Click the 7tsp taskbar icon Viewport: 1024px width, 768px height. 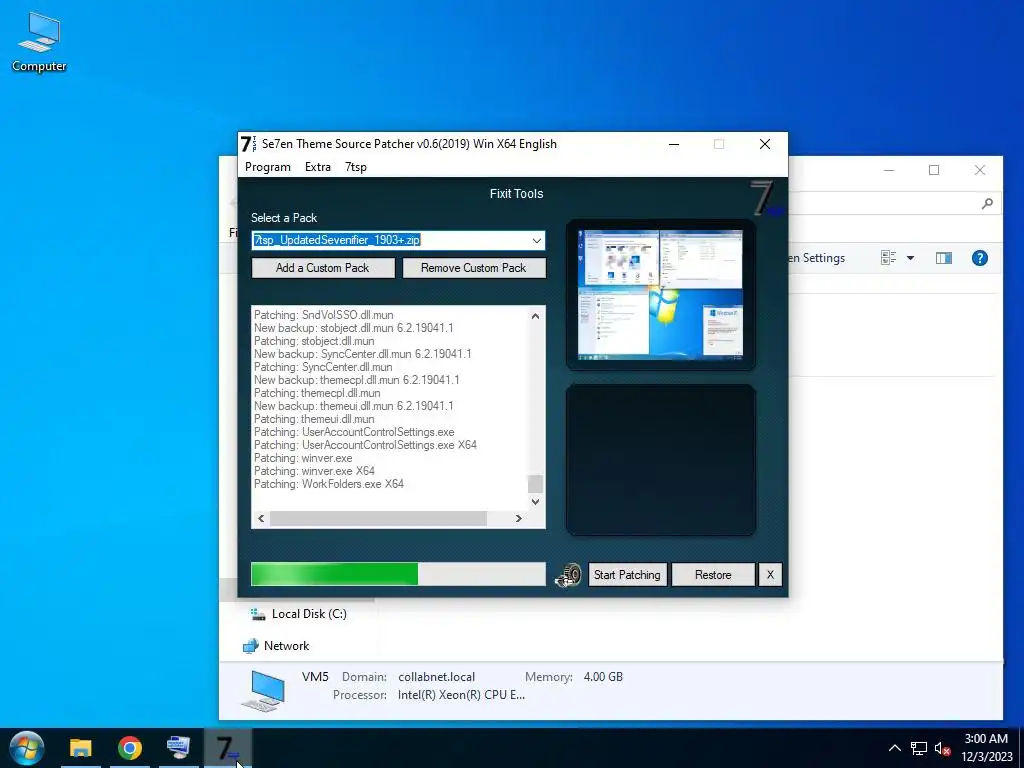point(227,748)
